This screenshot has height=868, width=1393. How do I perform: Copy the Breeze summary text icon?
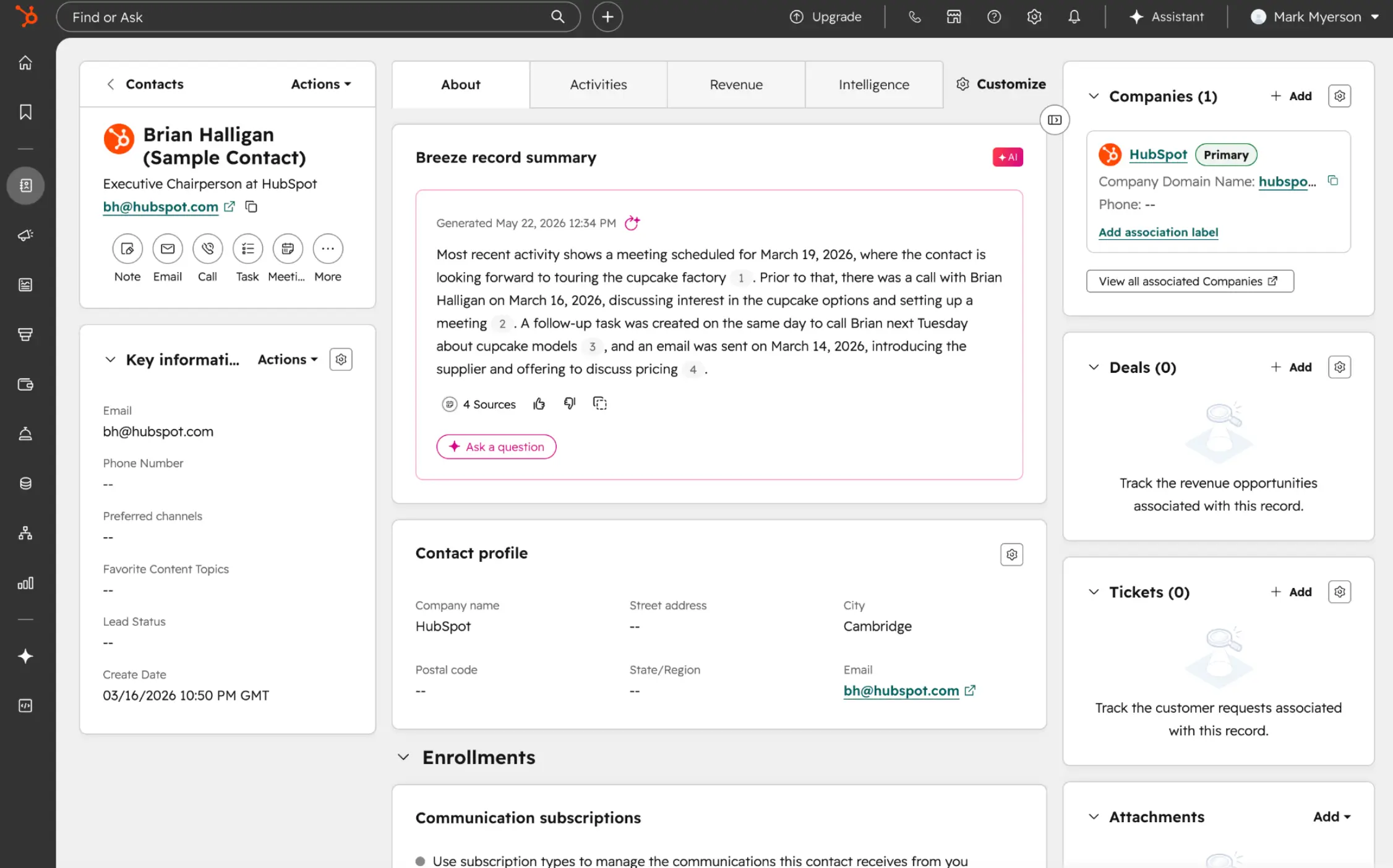600,404
